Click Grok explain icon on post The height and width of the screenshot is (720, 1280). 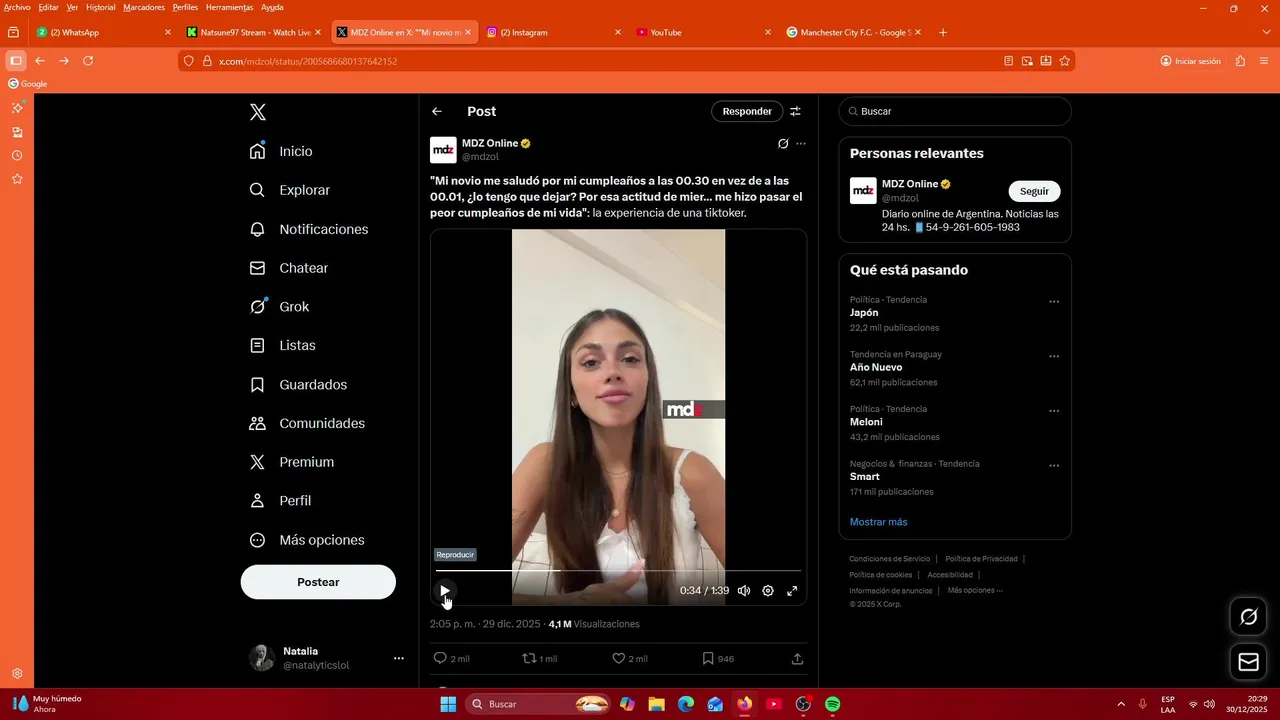(x=783, y=144)
